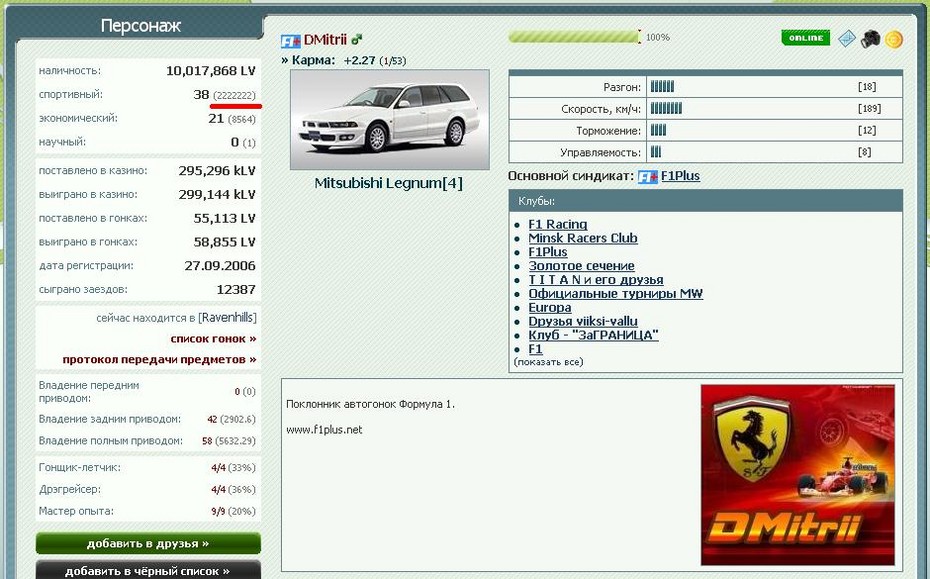Image resolution: width=930 pixels, height=579 pixels.
Task: Click the gold coin icon
Action: click(894, 39)
